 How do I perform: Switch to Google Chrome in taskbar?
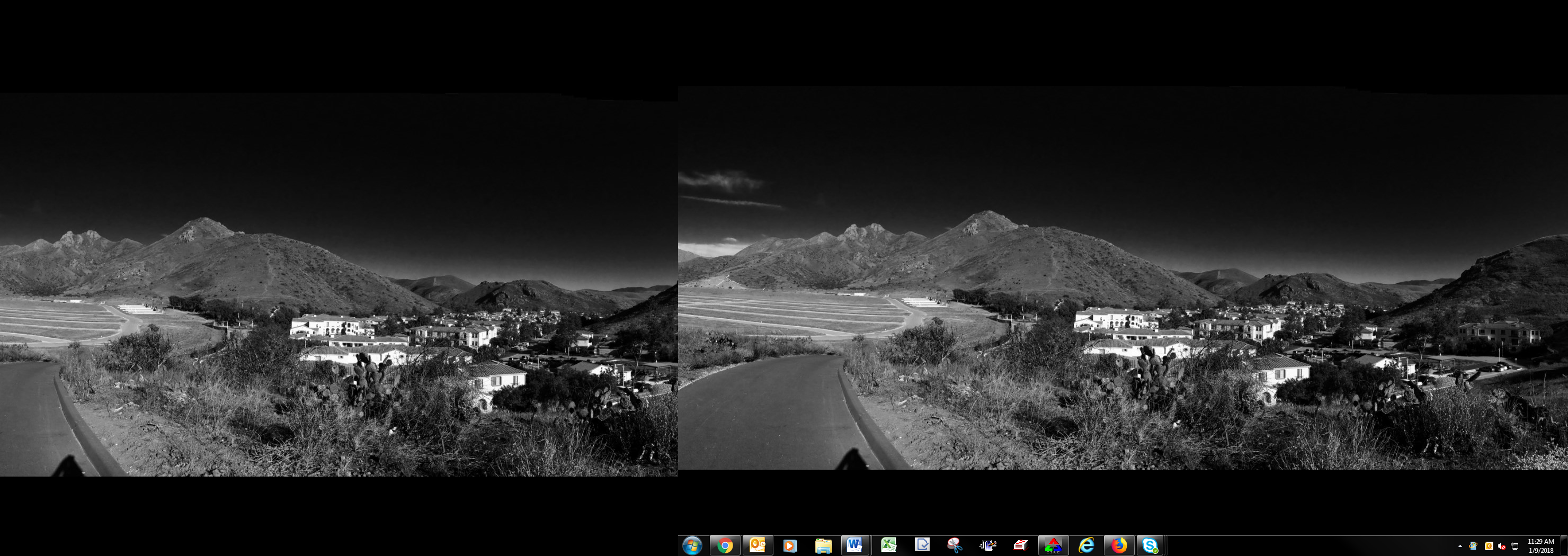(724, 545)
